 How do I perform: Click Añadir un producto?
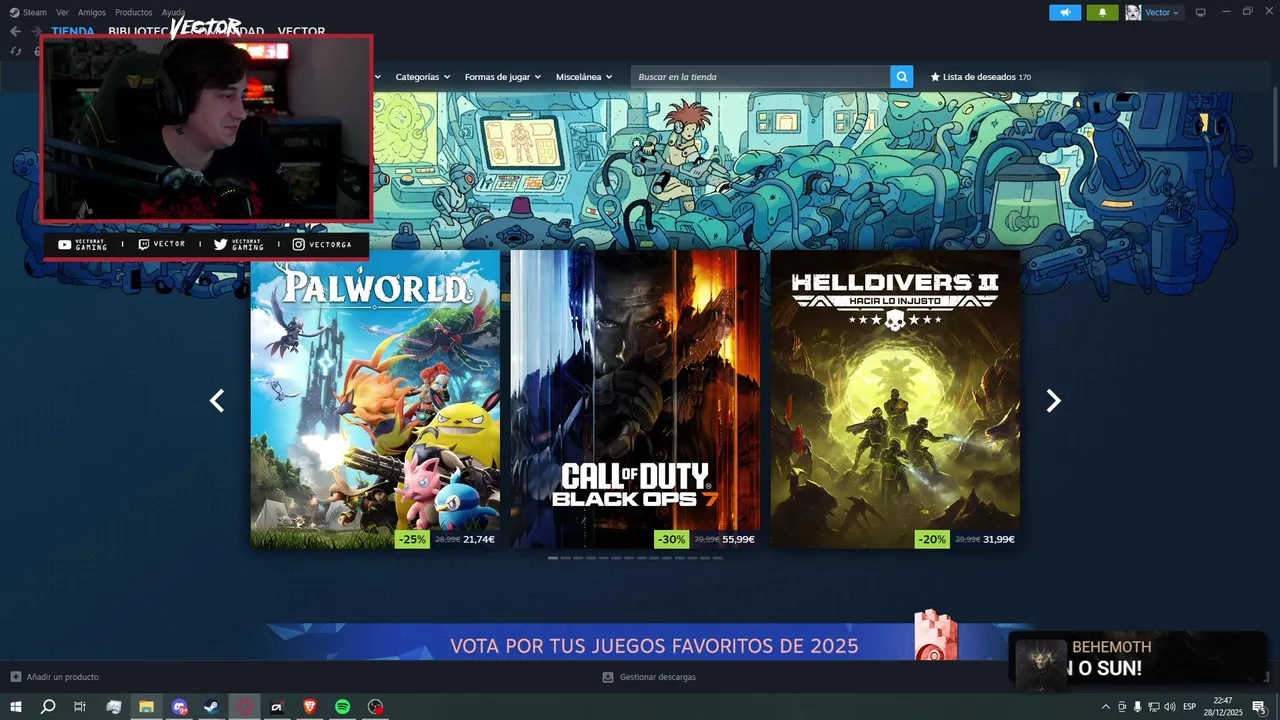(x=62, y=677)
